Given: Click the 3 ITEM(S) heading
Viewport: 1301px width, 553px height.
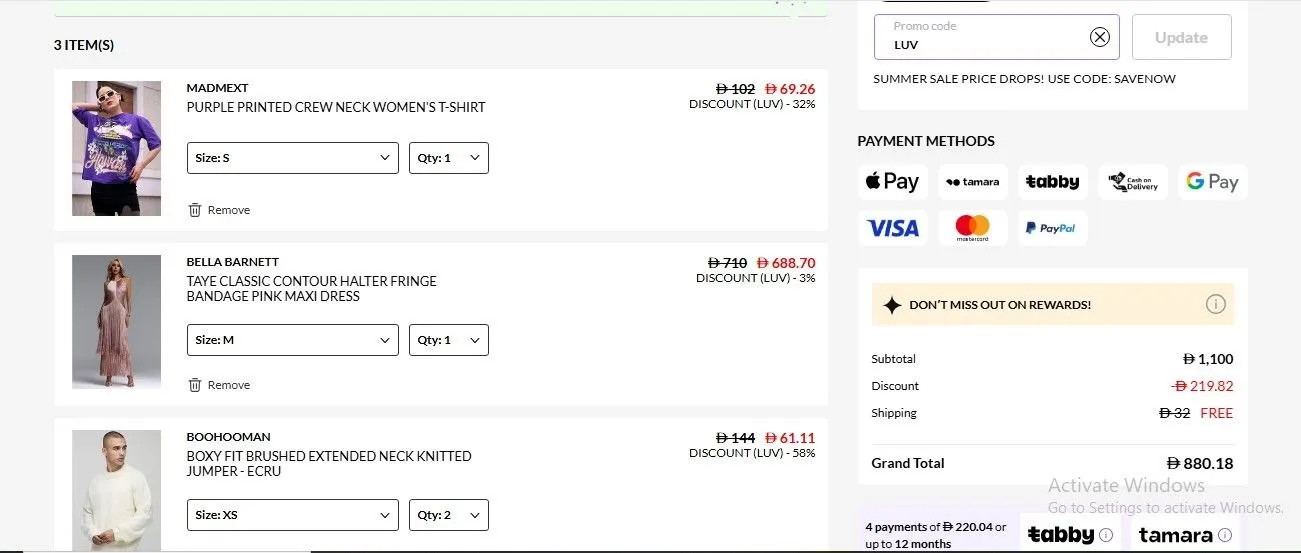Looking at the screenshot, I should [84, 45].
